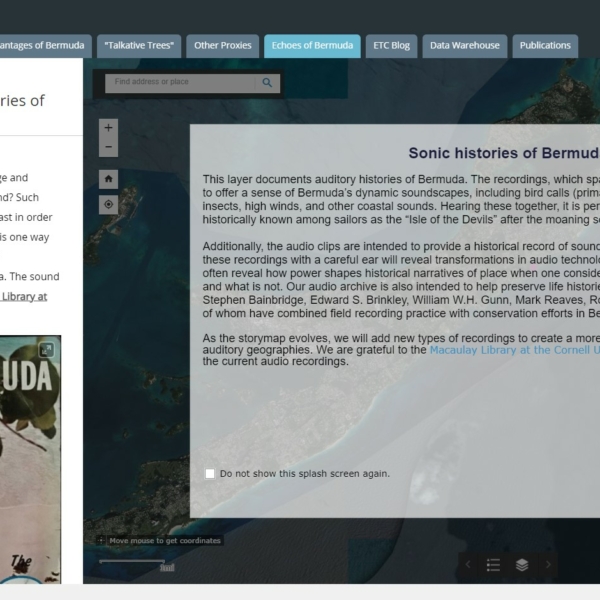Find my location on map

tap(109, 204)
